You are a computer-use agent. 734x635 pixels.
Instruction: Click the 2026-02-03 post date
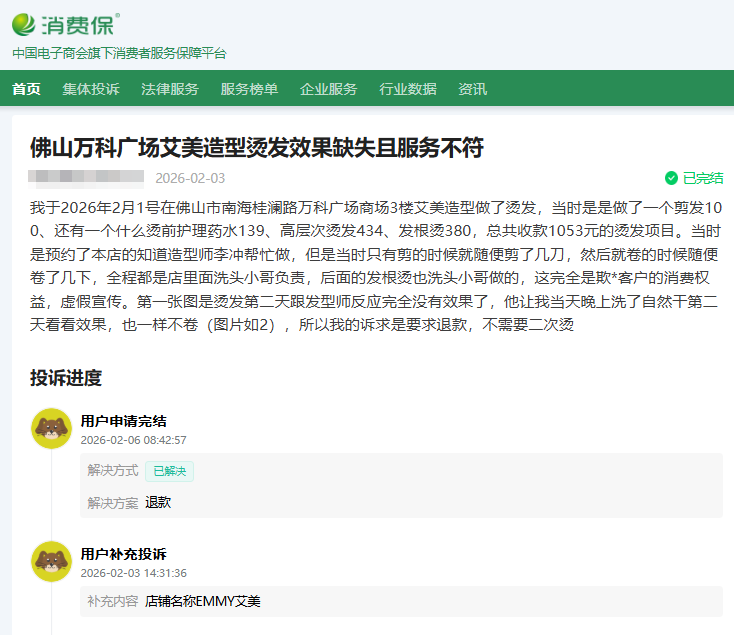pos(190,178)
